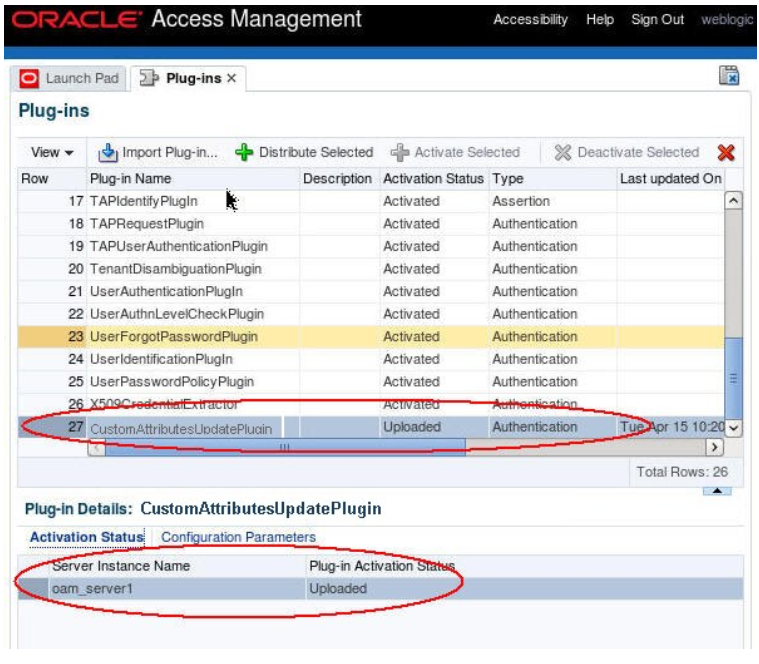Click Distribute Selected button label

[316, 152]
